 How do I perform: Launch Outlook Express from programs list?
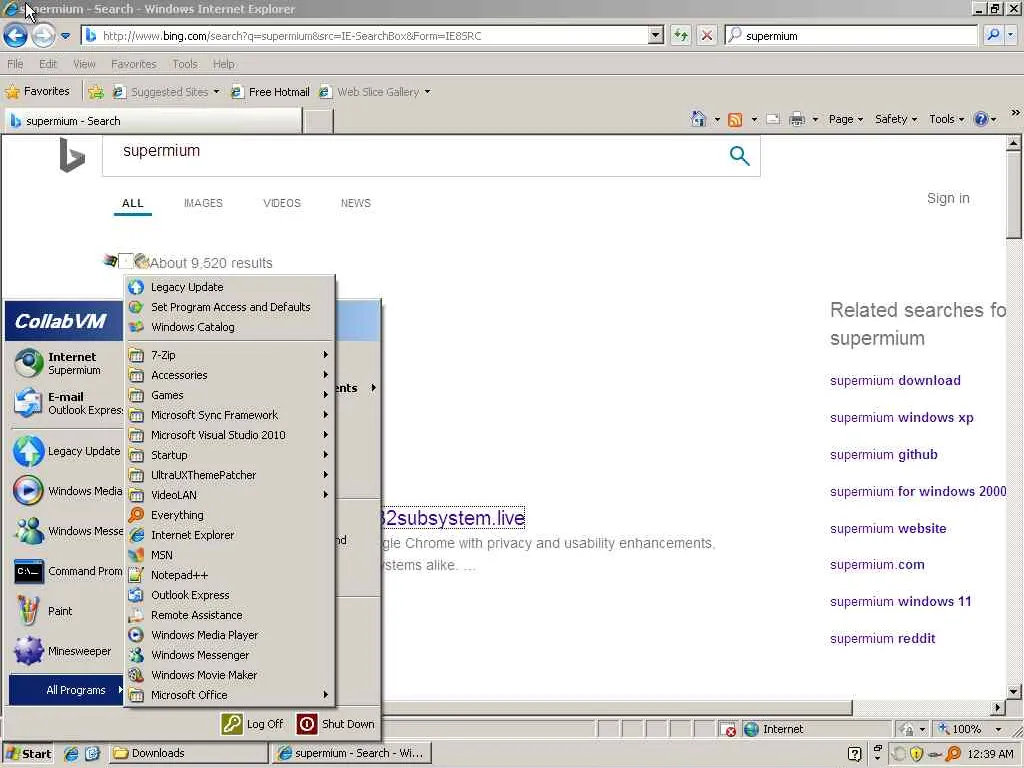click(229, 595)
